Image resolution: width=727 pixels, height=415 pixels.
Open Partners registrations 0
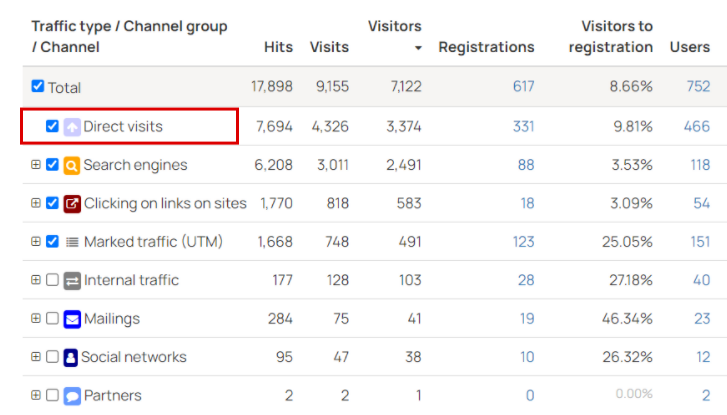pyautogui.click(x=530, y=395)
